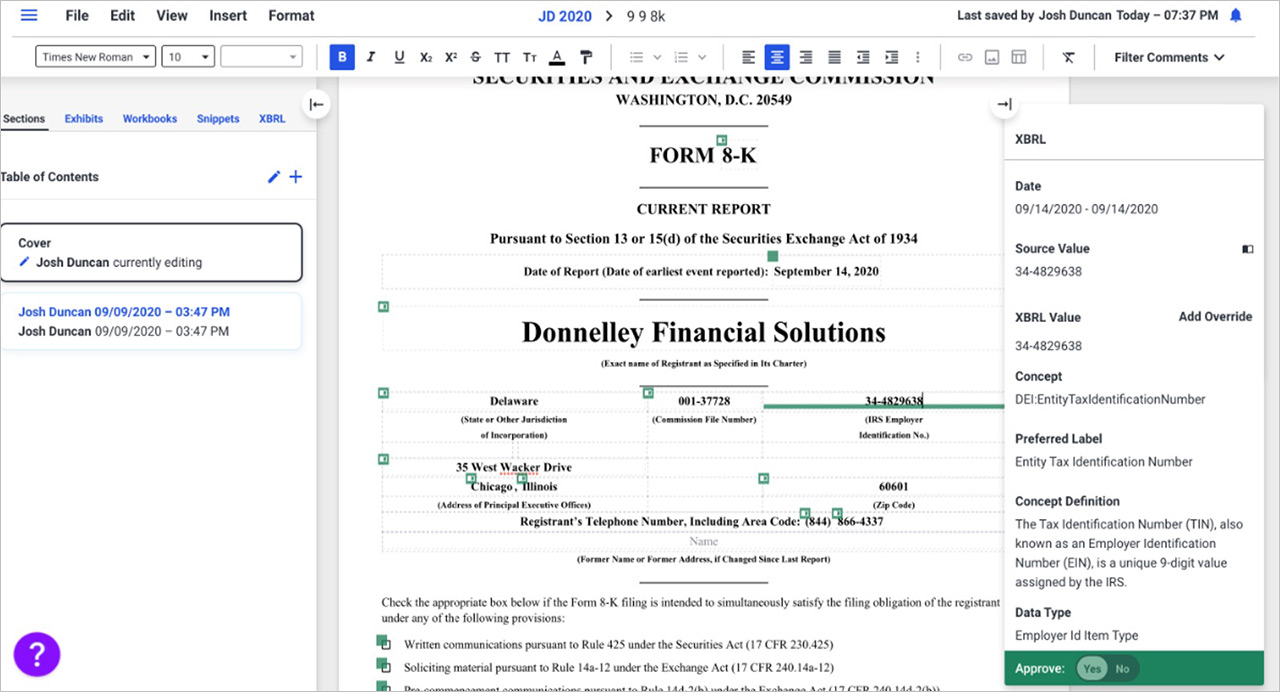
Task: Apply small caps Tт formatting
Action: 529,57
